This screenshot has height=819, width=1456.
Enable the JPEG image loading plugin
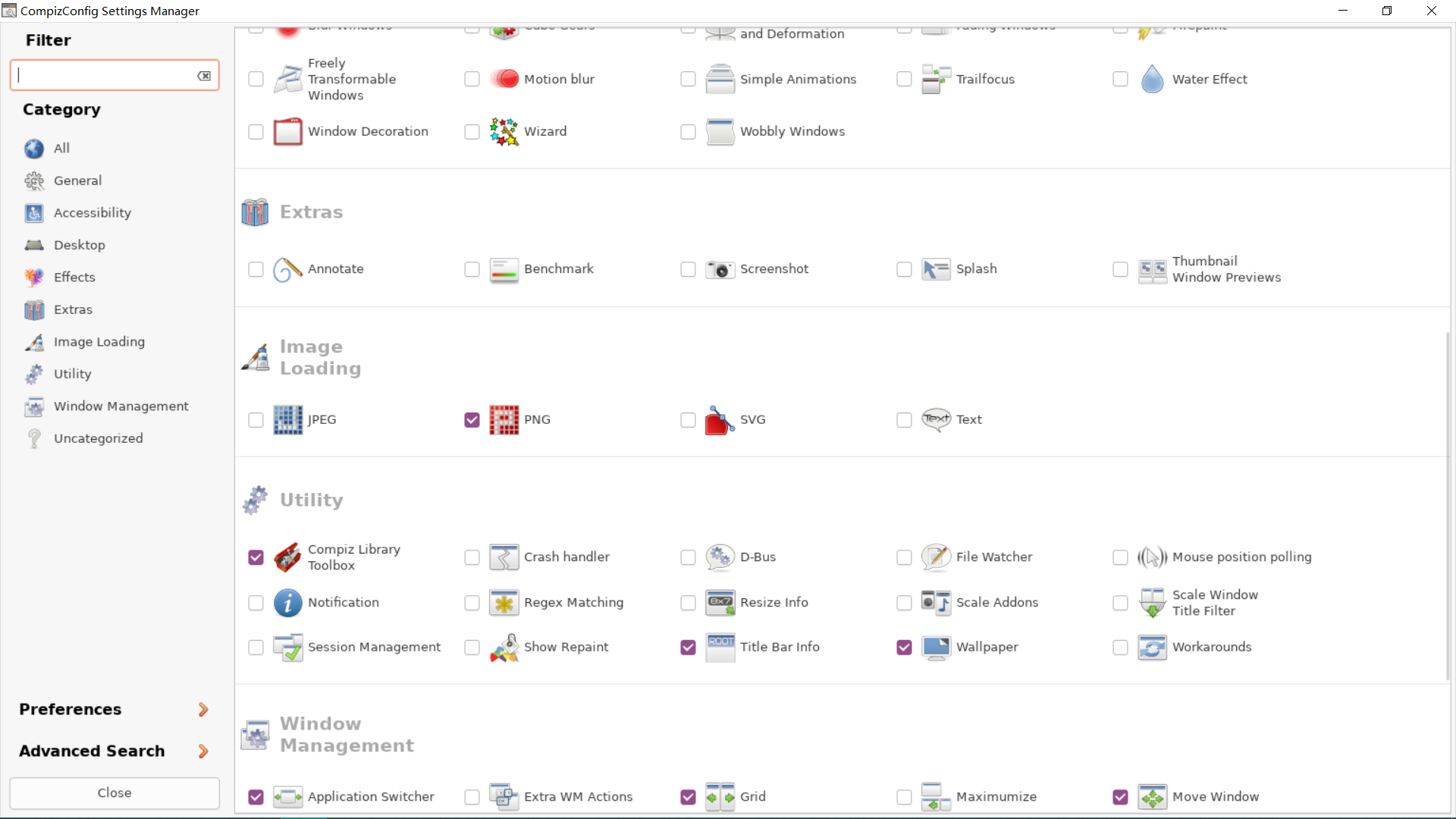pos(256,419)
